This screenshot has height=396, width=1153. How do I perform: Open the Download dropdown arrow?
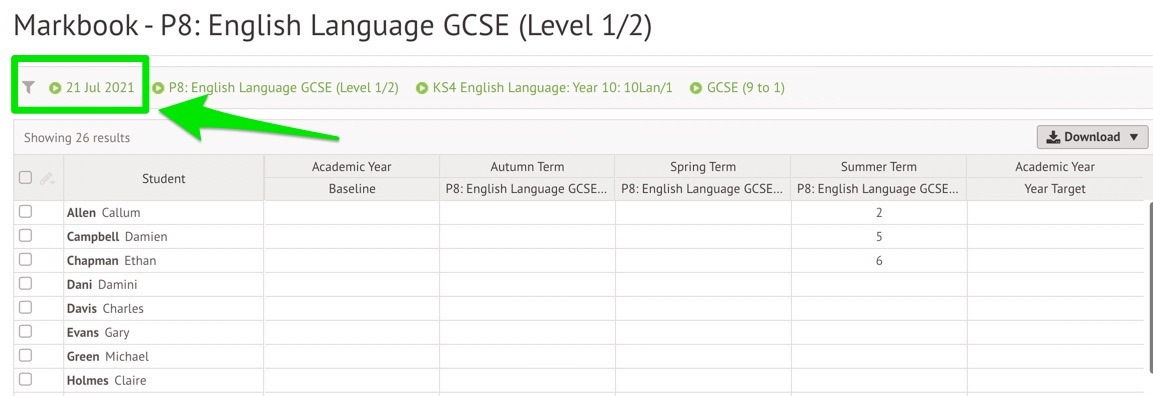click(x=1133, y=137)
